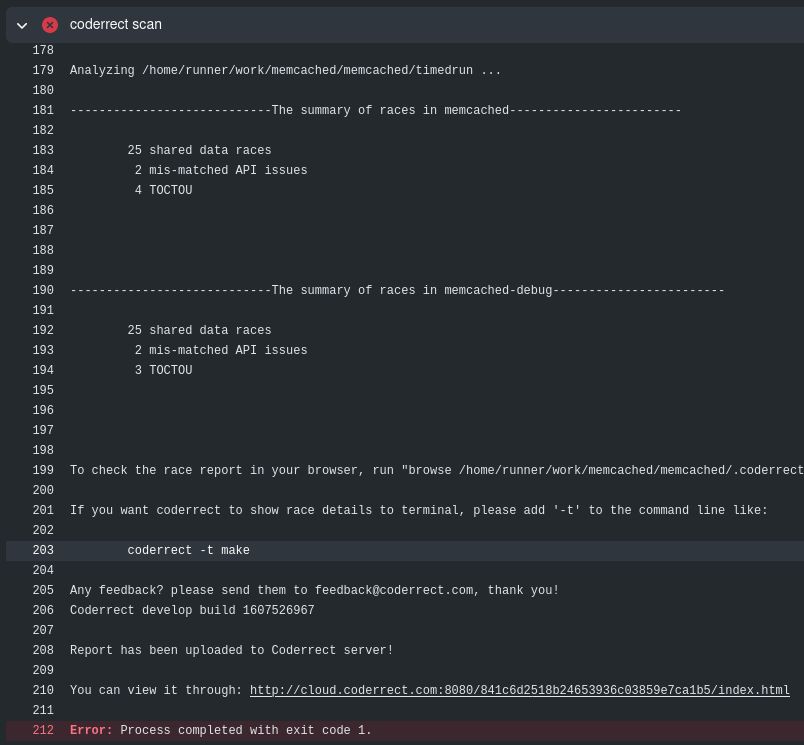Click '3 TOCTOU' text
The image size is (804, 745).
click(164, 370)
